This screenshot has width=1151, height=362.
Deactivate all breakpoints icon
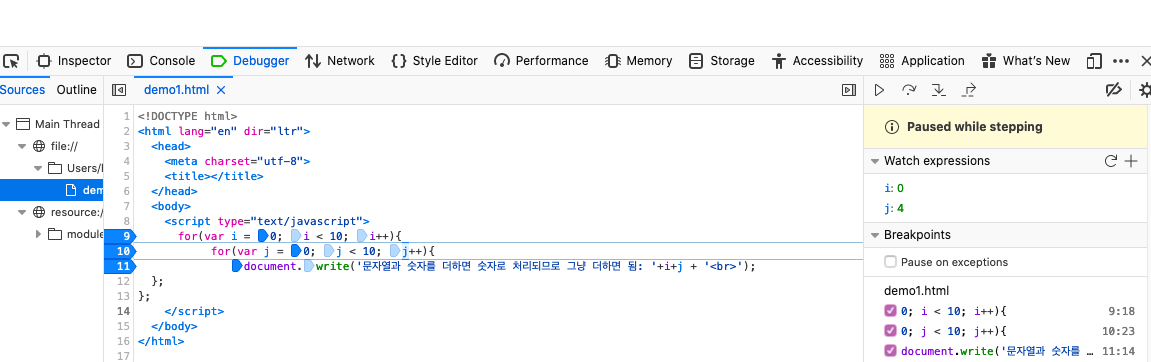click(1114, 90)
